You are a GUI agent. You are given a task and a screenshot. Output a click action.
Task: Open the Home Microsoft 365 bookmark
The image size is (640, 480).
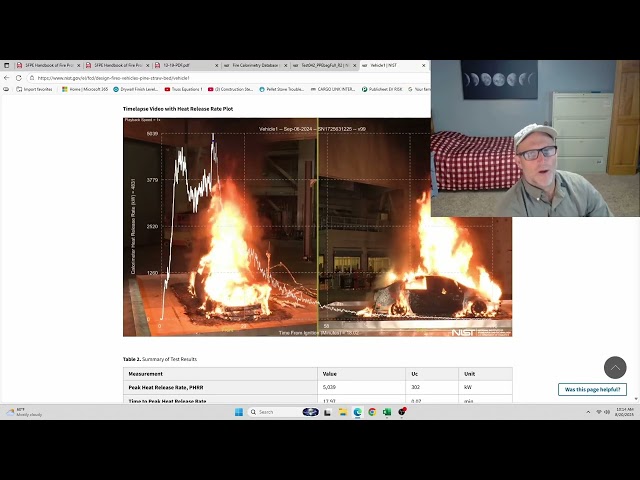(85, 89)
